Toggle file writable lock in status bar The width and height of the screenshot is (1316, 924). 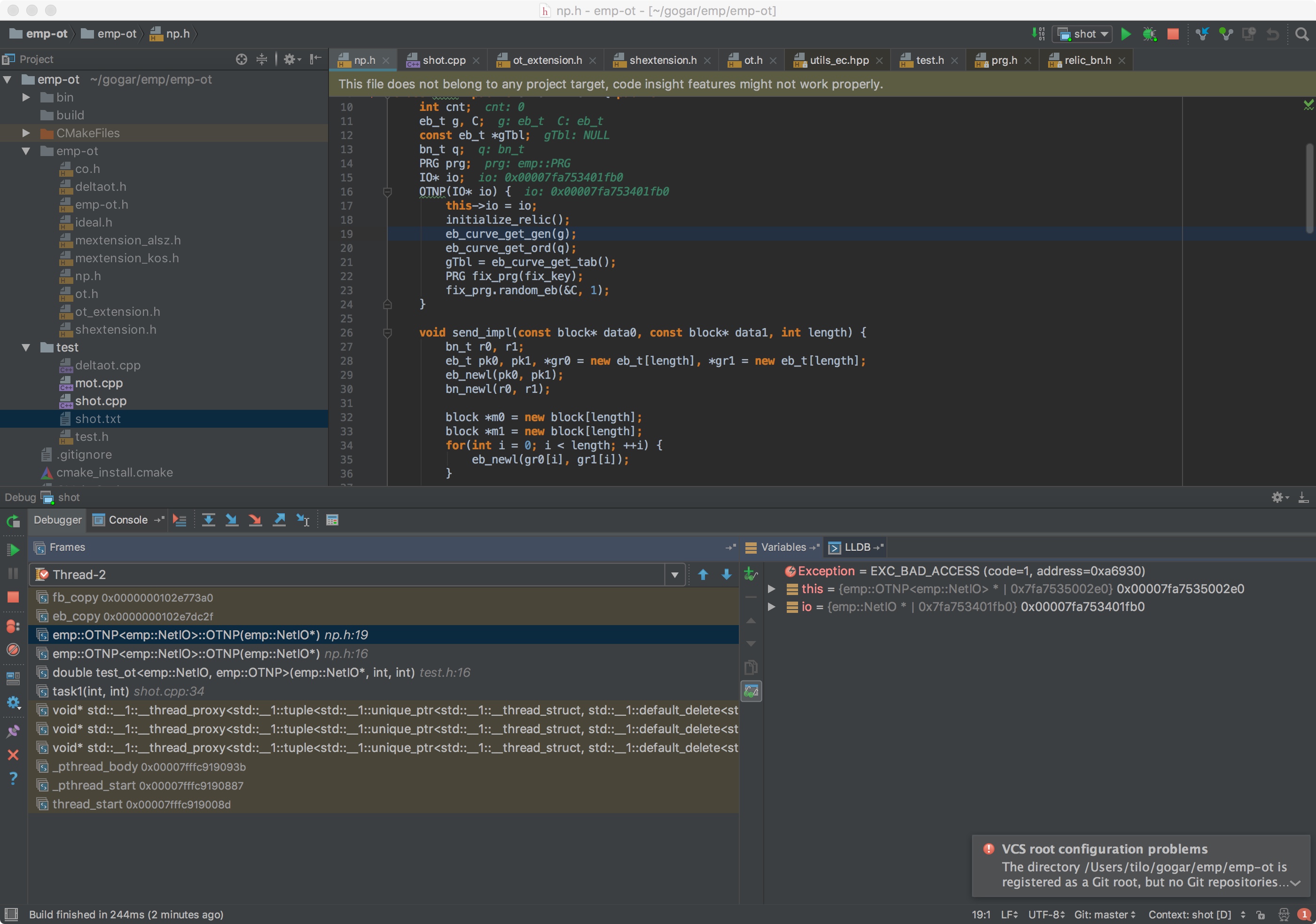tap(1261, 915)
